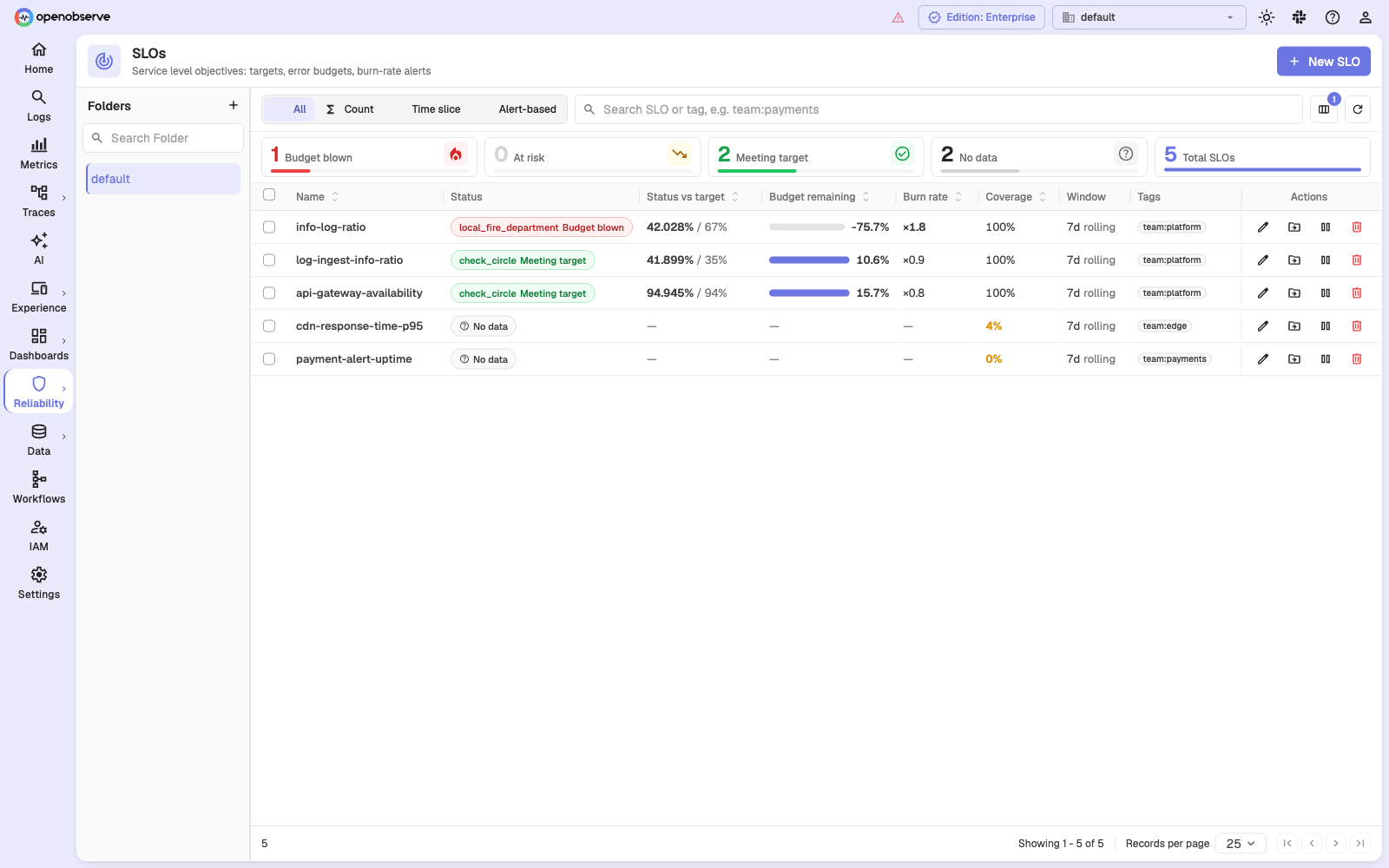
Task: Open Traces in the sidebar
Action: 38,201
